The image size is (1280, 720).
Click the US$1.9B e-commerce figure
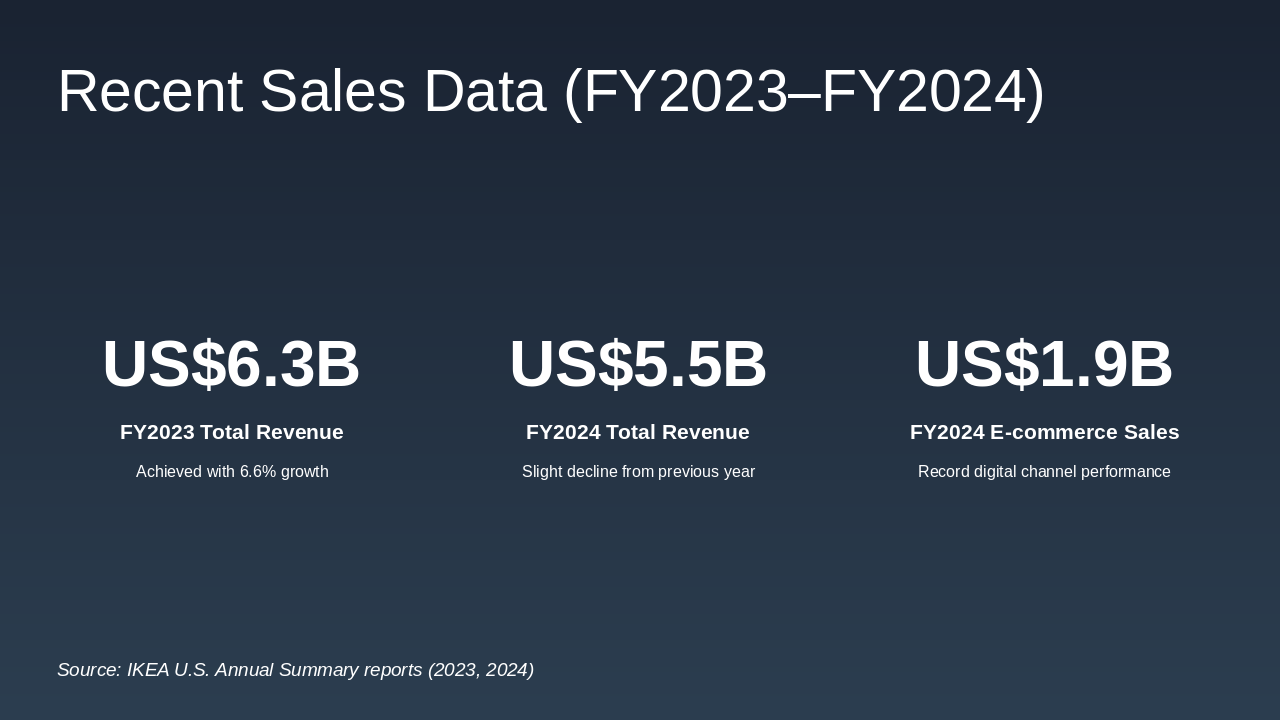(x=1044, y=364)
